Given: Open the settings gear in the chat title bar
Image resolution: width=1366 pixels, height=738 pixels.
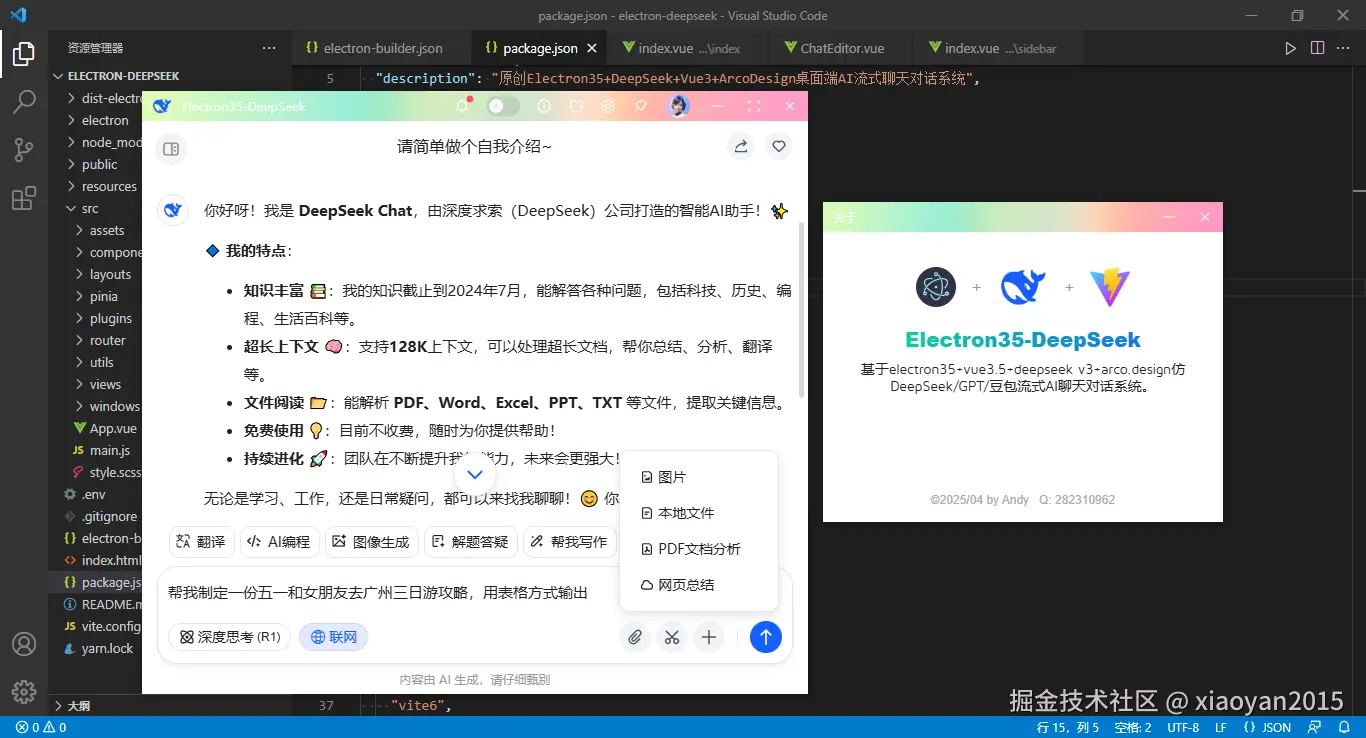Looking at the screenshot, I should (x=608, y=105).
